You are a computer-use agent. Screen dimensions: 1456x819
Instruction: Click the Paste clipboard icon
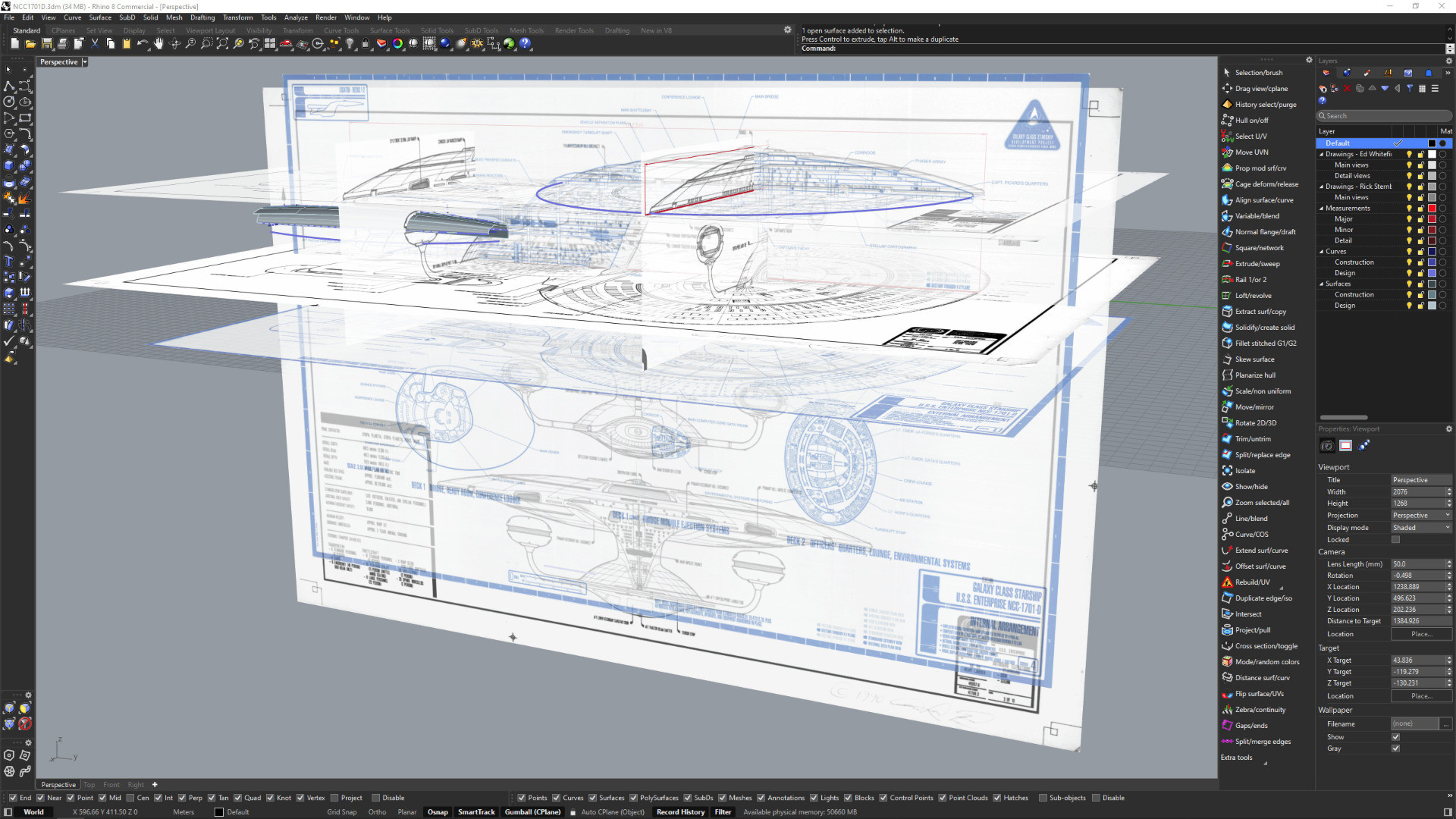coord(127,44)
